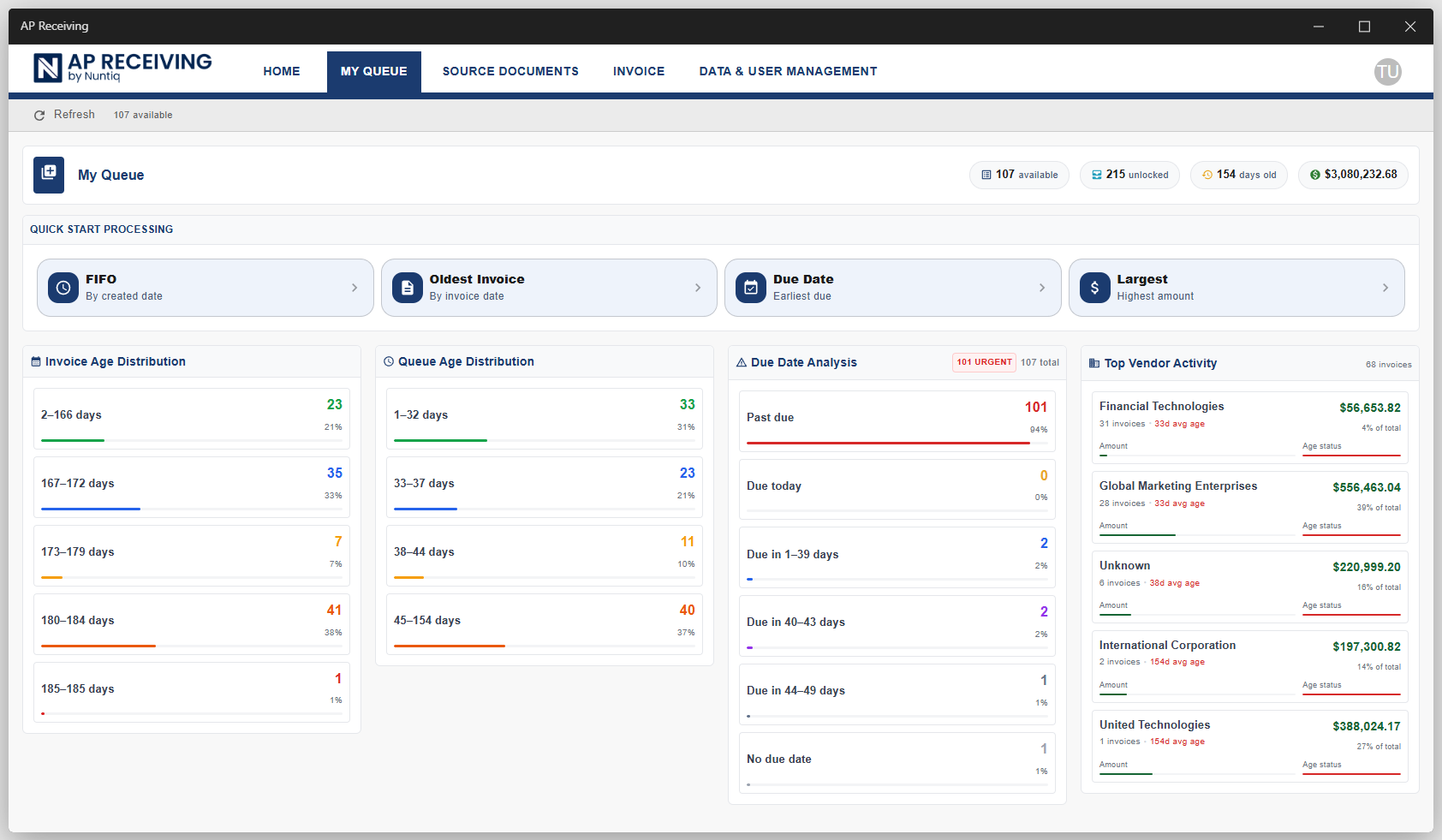This screenshot has height=840, width=1442.
Task: Click the $3,080,232.68 total amount pill
Action: pos(1353,175)
